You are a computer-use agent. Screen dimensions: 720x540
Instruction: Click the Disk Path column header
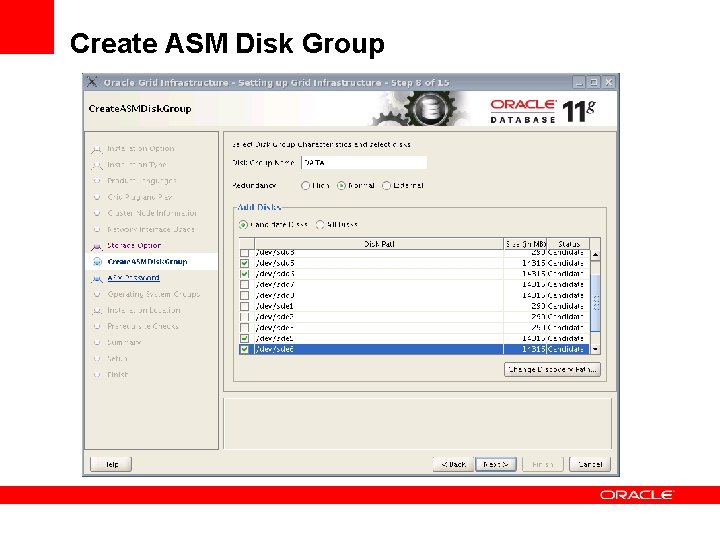[x=379, y=244]
